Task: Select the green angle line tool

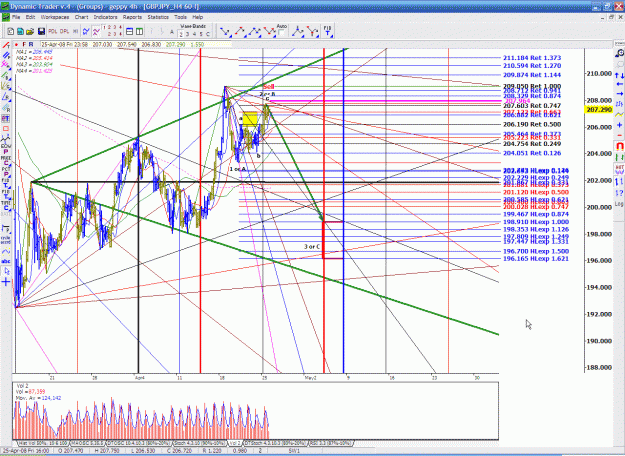Action: [x=6, y=76]
